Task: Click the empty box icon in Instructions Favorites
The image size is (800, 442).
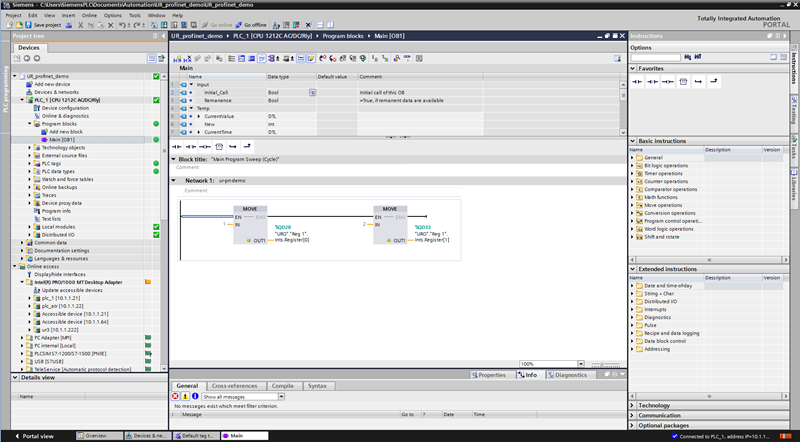Action: coord(683,81)
